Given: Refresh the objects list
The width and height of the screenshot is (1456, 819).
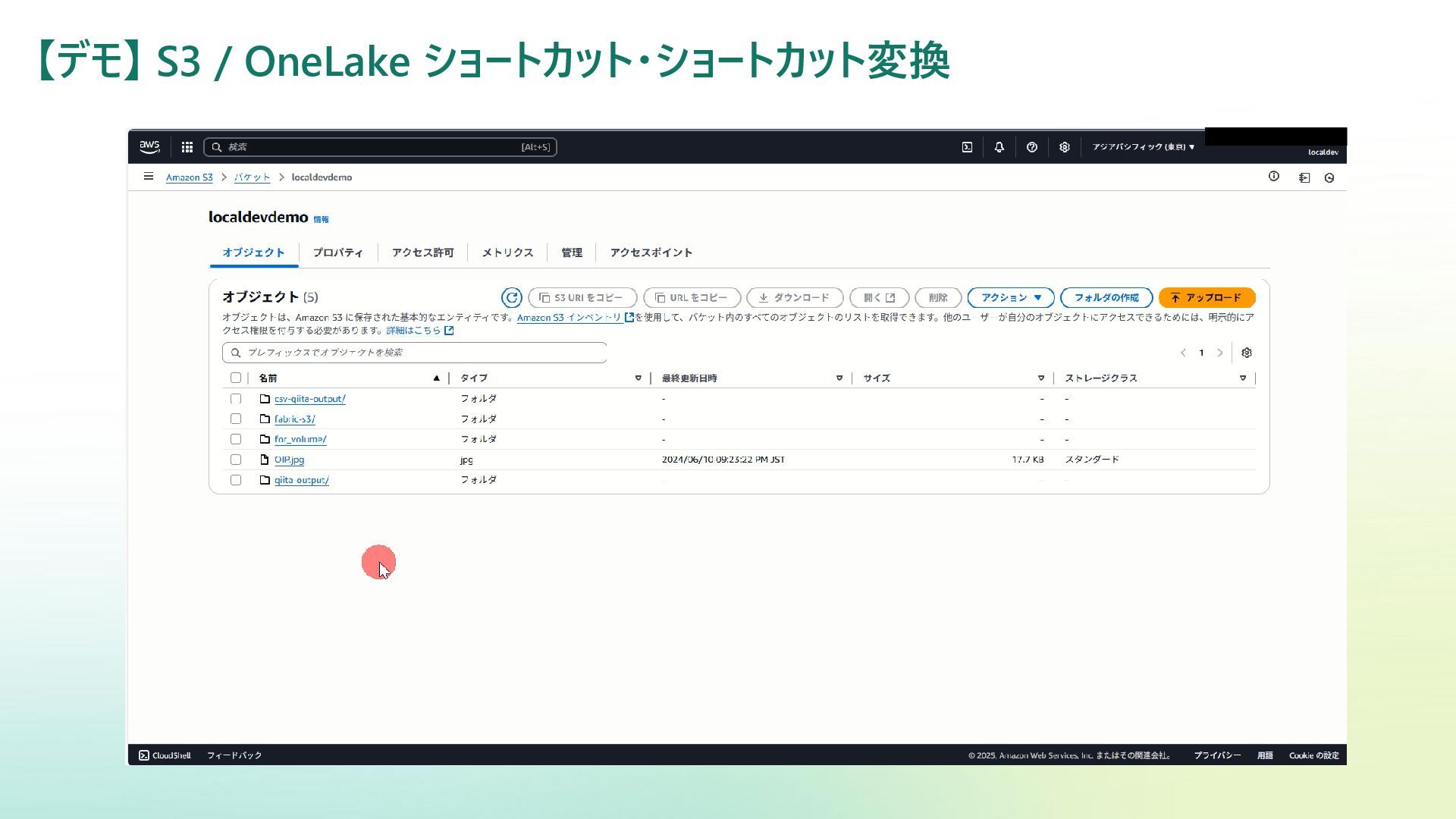Looking at the screenshot, I should [x=511, y=298].
